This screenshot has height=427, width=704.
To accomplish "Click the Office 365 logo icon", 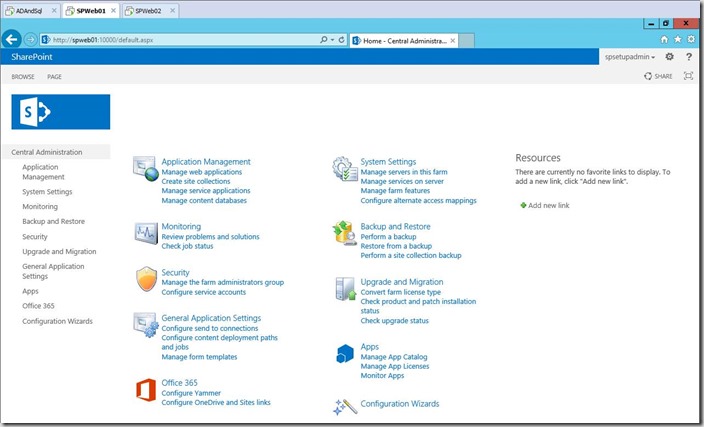I will [x=145, y=389].
